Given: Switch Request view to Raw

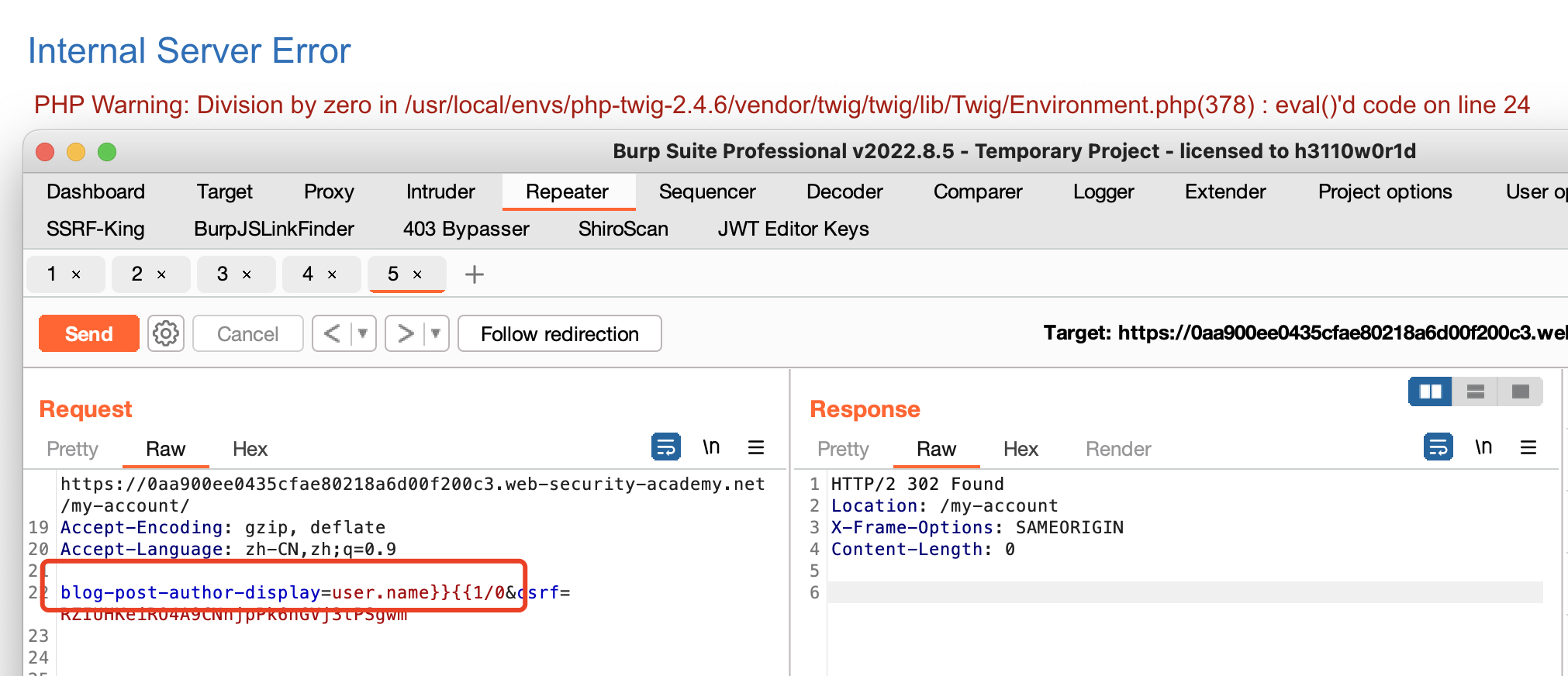Looking at the screenshot, I should pos(166,449).
